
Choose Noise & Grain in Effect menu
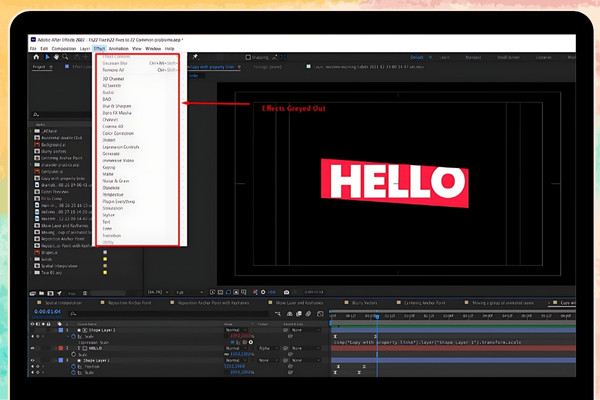(x=116, y=181)
